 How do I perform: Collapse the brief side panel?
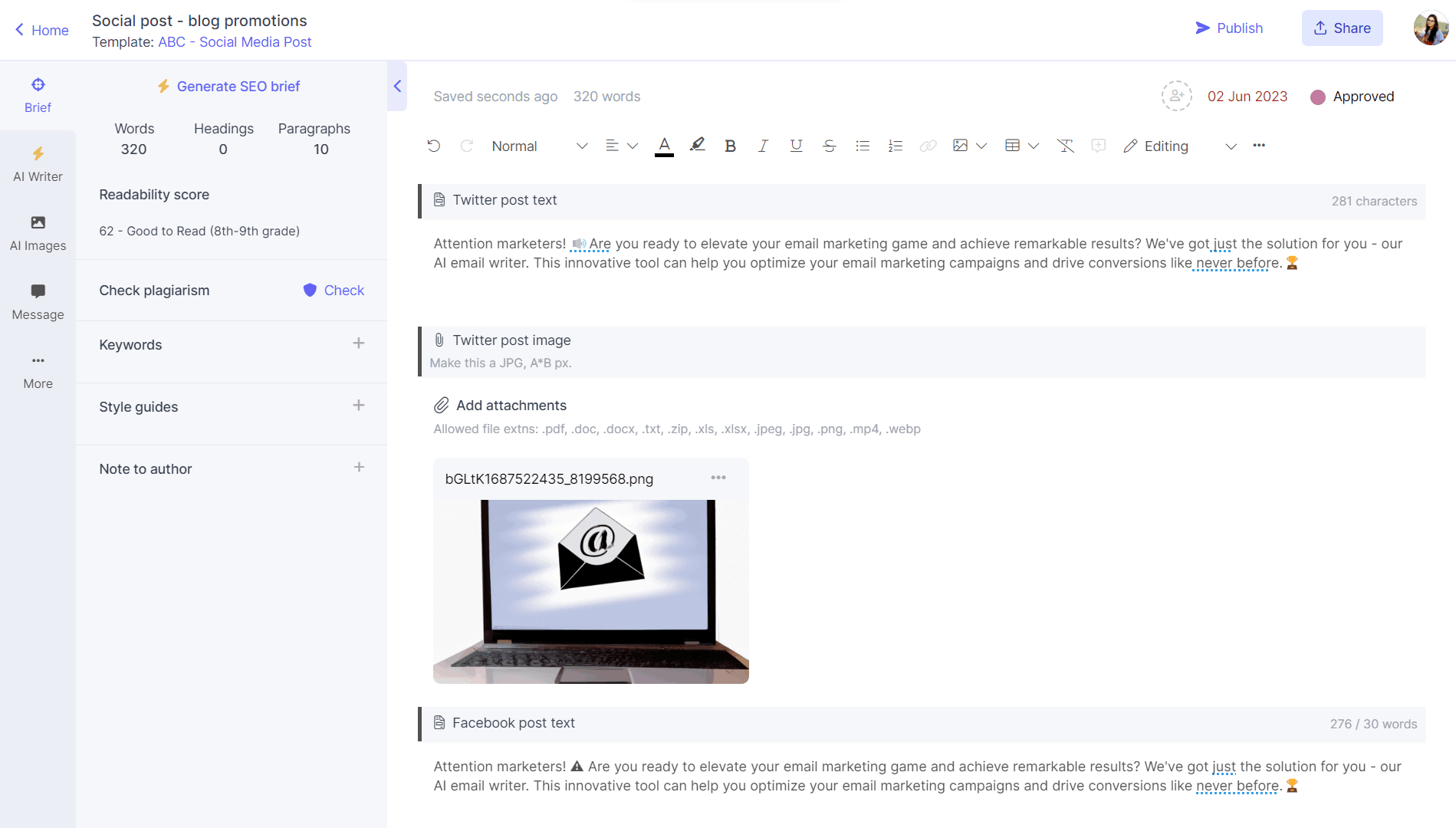coord(397,86)
